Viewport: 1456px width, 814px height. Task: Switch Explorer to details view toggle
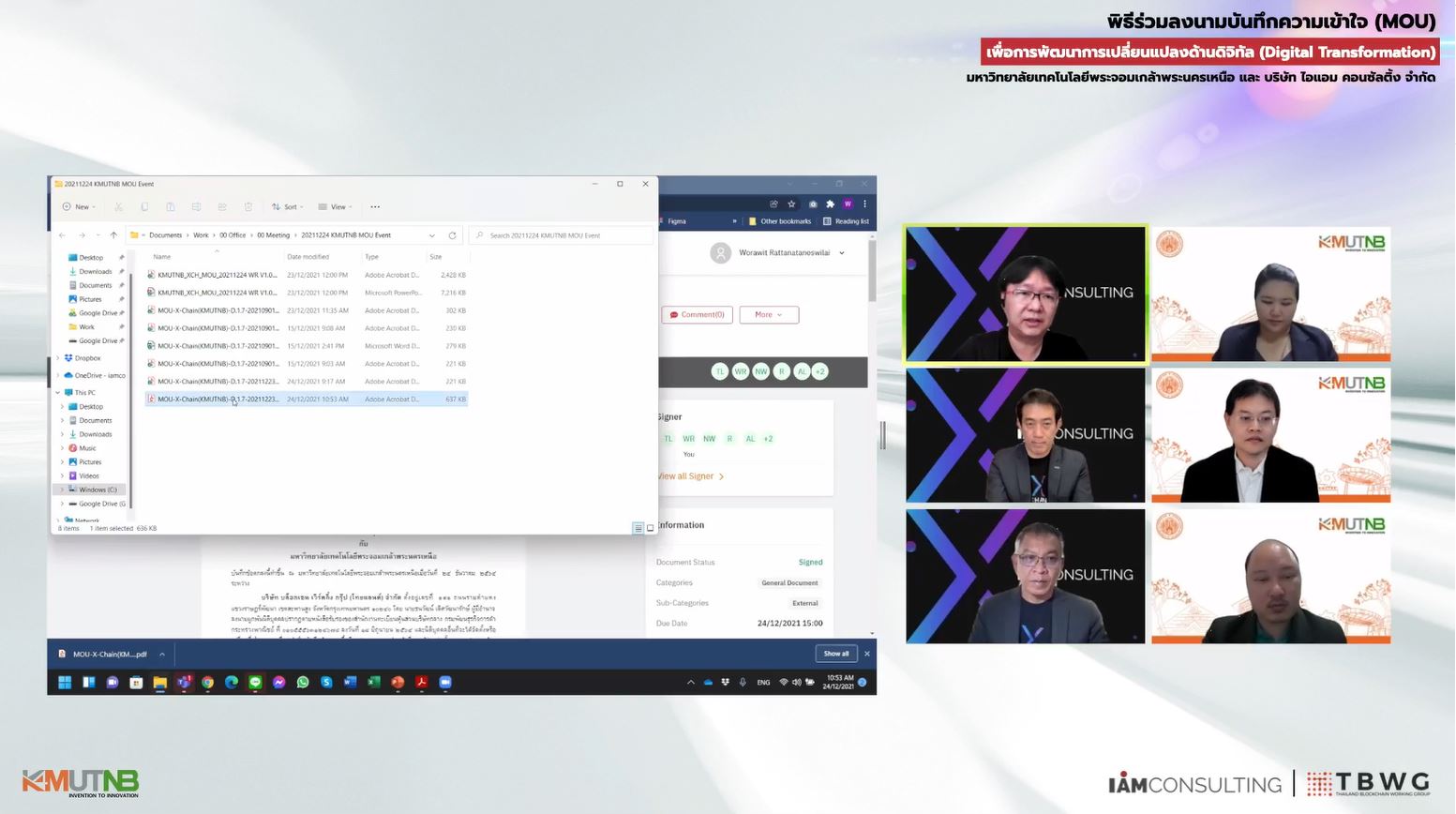pyautogui.click(x=638, y=529)
